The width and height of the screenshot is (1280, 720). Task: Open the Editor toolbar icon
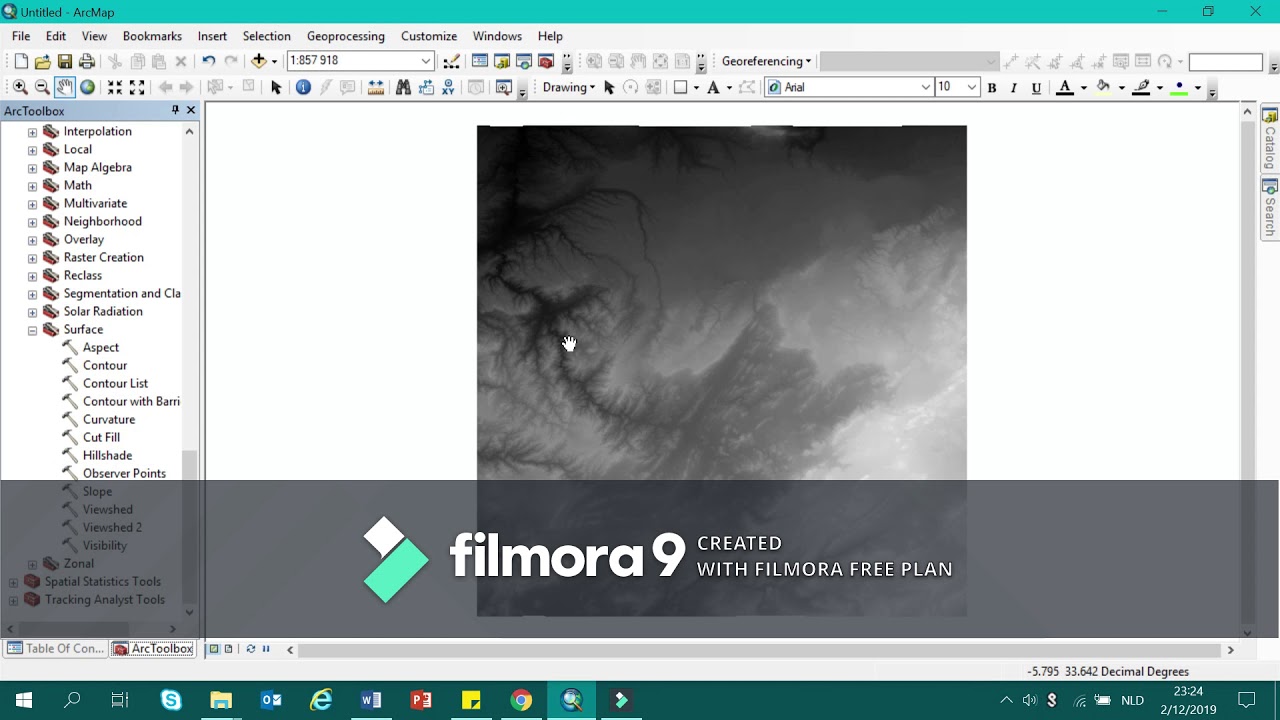click(x=451, y=61)
